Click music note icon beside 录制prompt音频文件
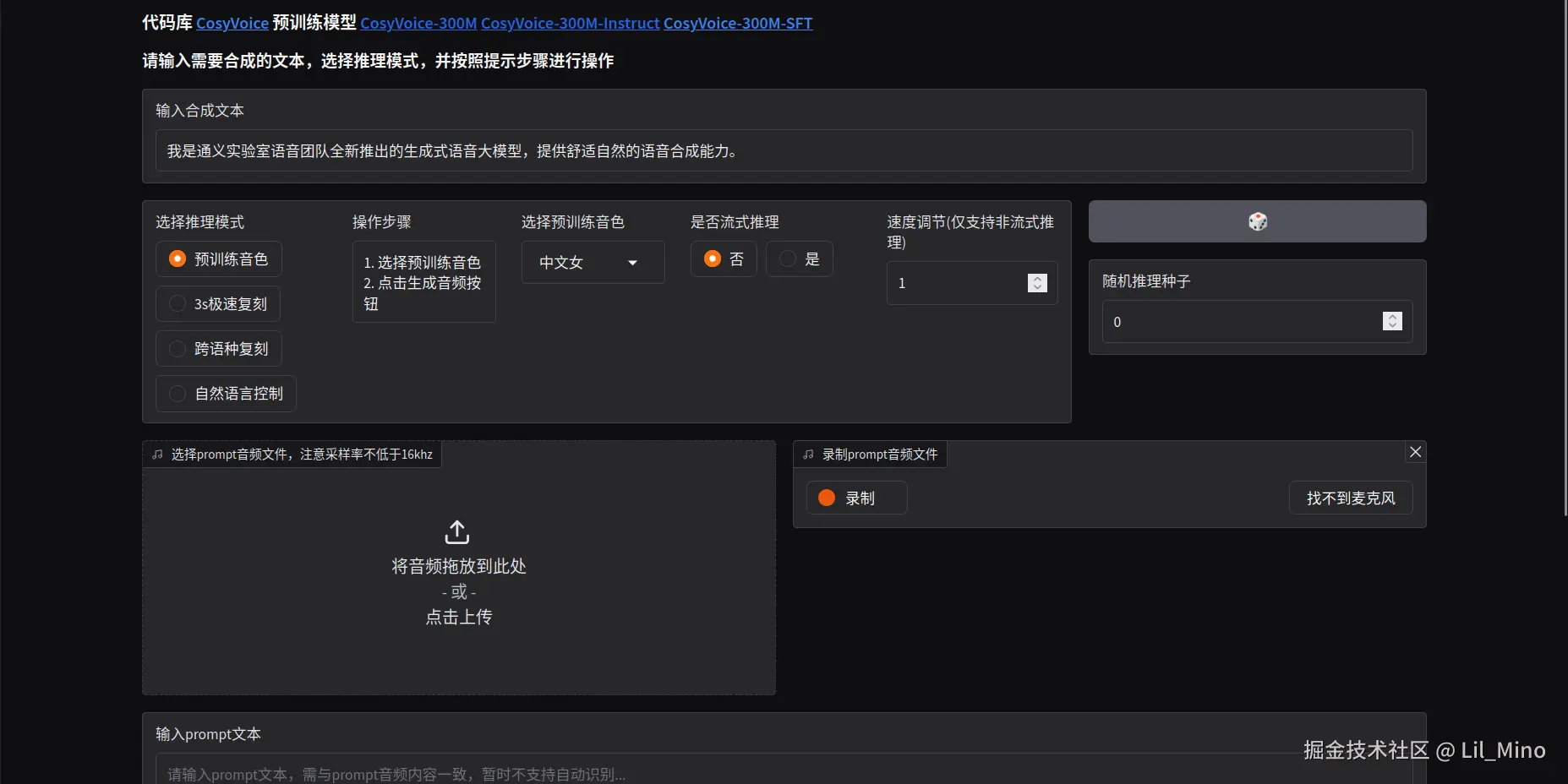This screenshot has height=784, width=1568. click(808, 455)
